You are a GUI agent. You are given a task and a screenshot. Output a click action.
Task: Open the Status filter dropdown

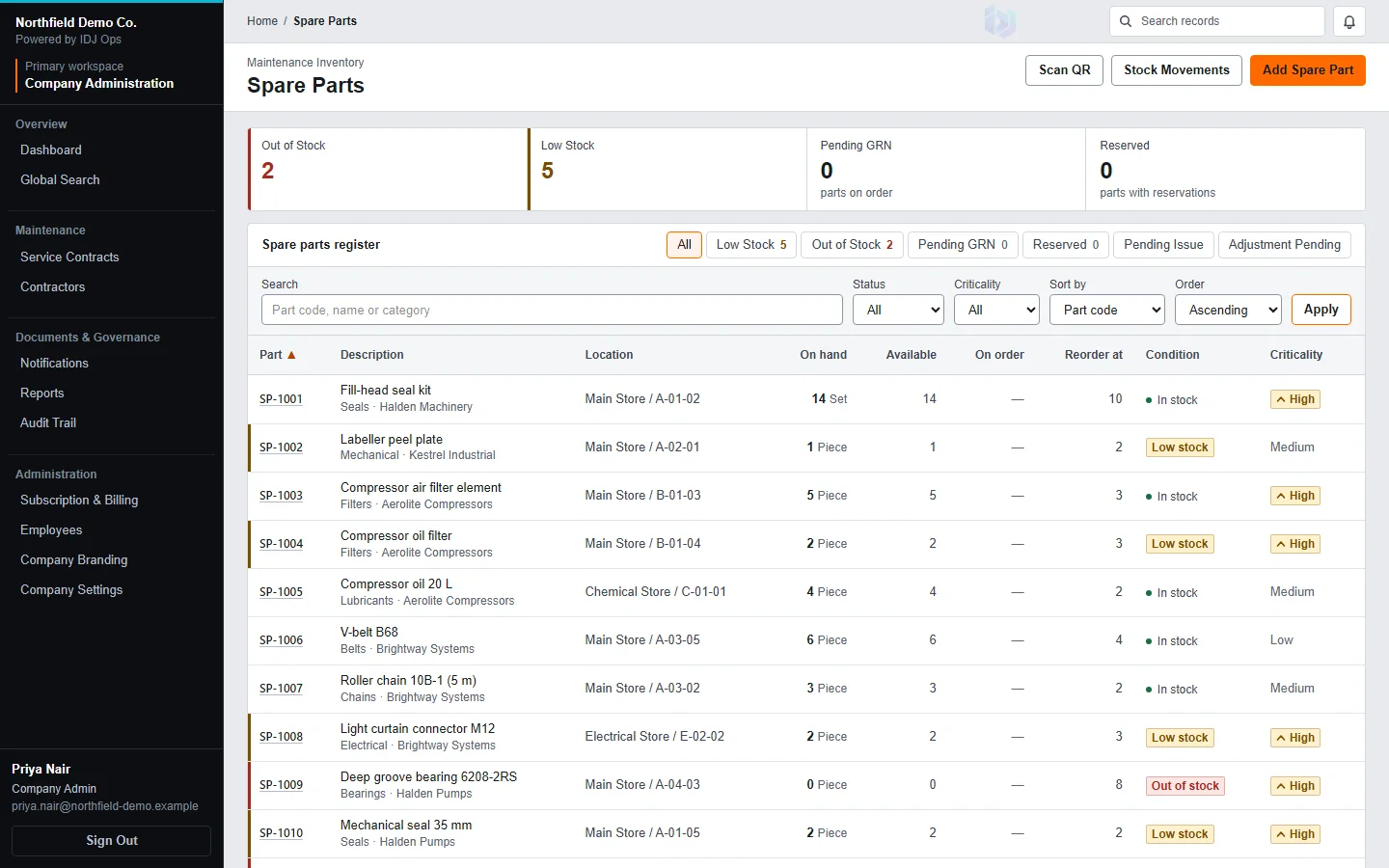coord(899,310)
